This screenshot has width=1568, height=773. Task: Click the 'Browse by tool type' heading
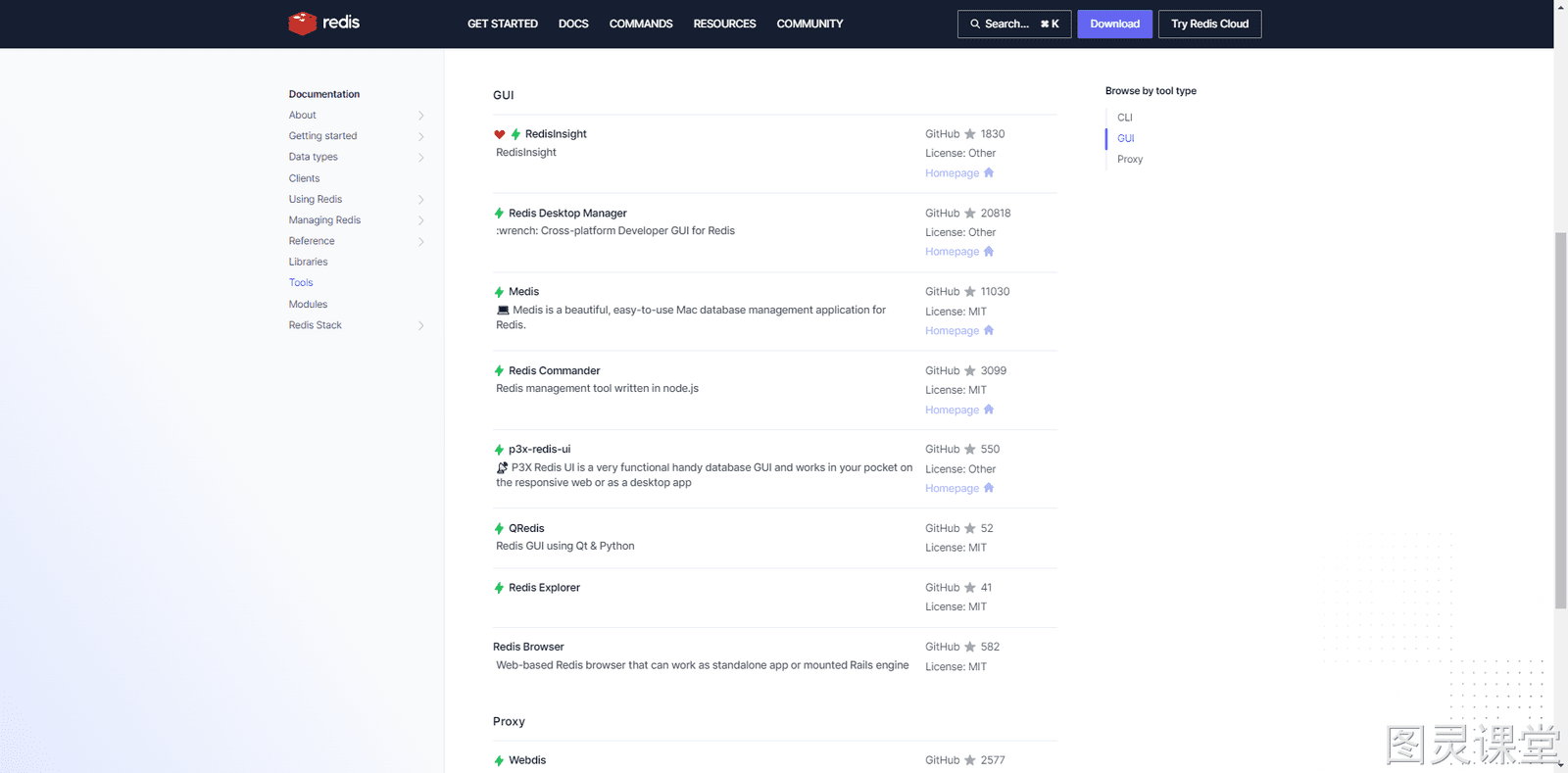point(1151,91)
